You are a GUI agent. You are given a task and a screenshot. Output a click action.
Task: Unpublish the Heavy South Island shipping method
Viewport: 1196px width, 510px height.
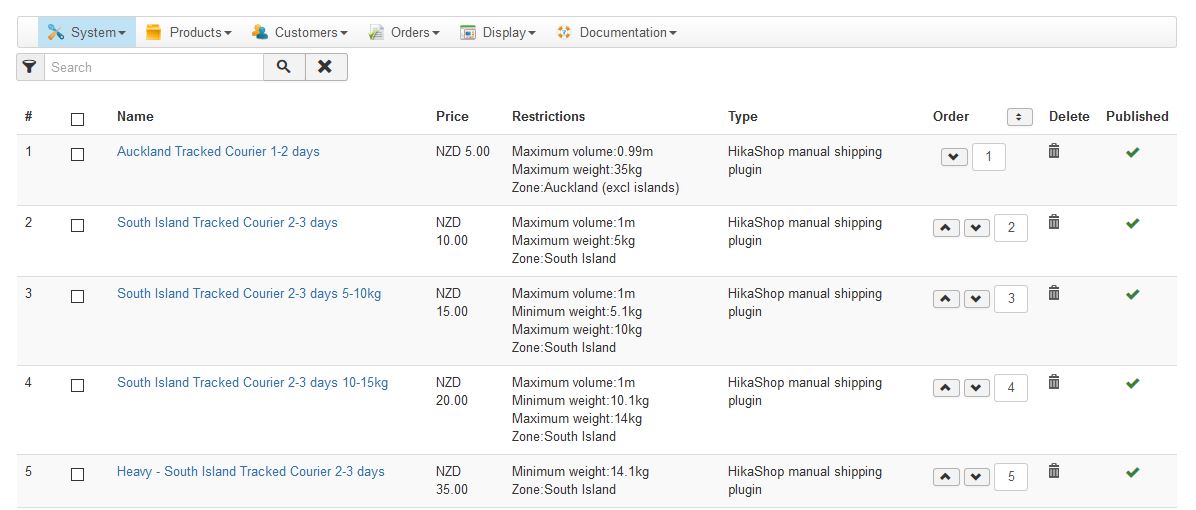coord(1132,472)
